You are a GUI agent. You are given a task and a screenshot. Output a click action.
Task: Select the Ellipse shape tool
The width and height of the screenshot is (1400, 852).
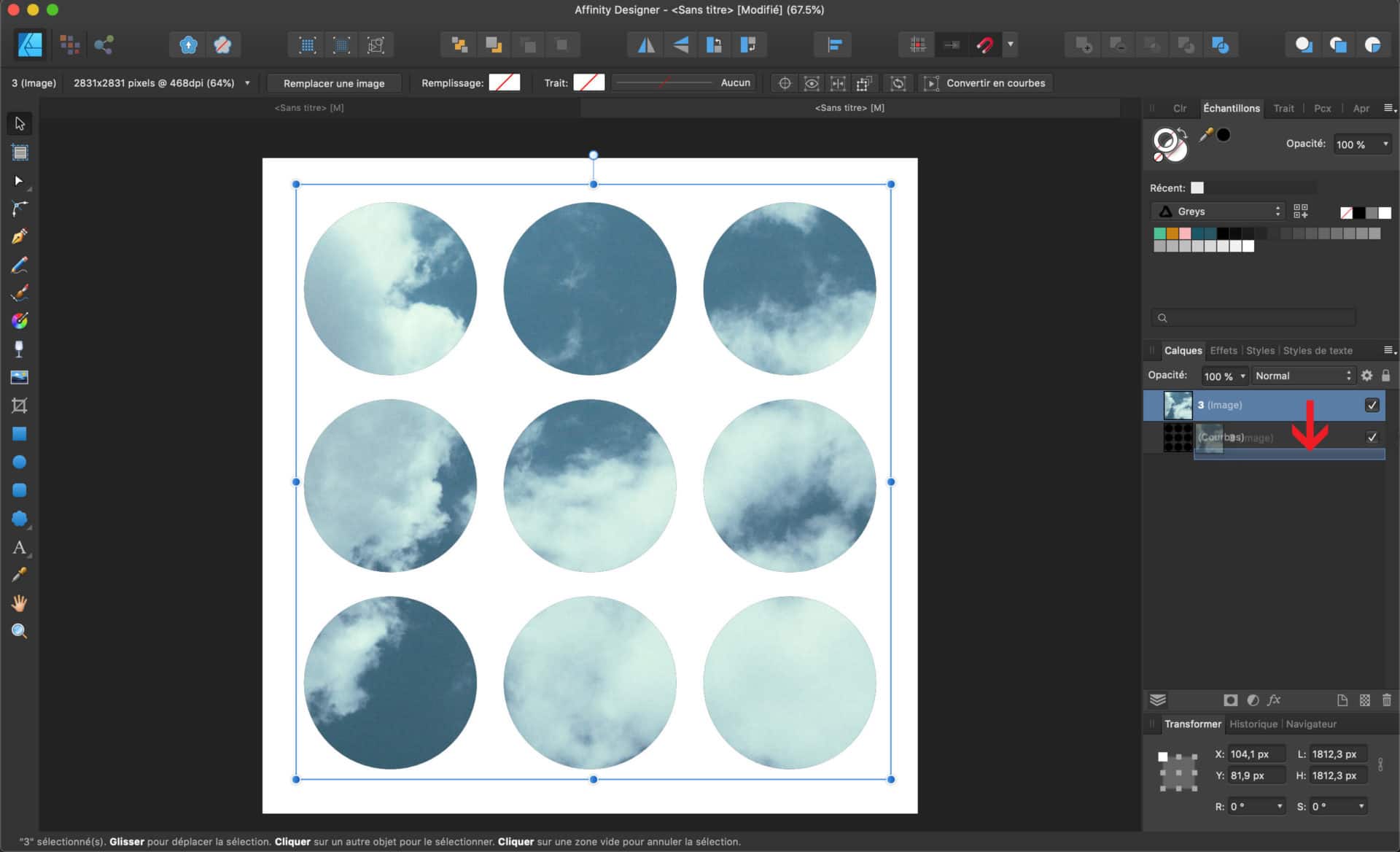click(x=20, y=462)
